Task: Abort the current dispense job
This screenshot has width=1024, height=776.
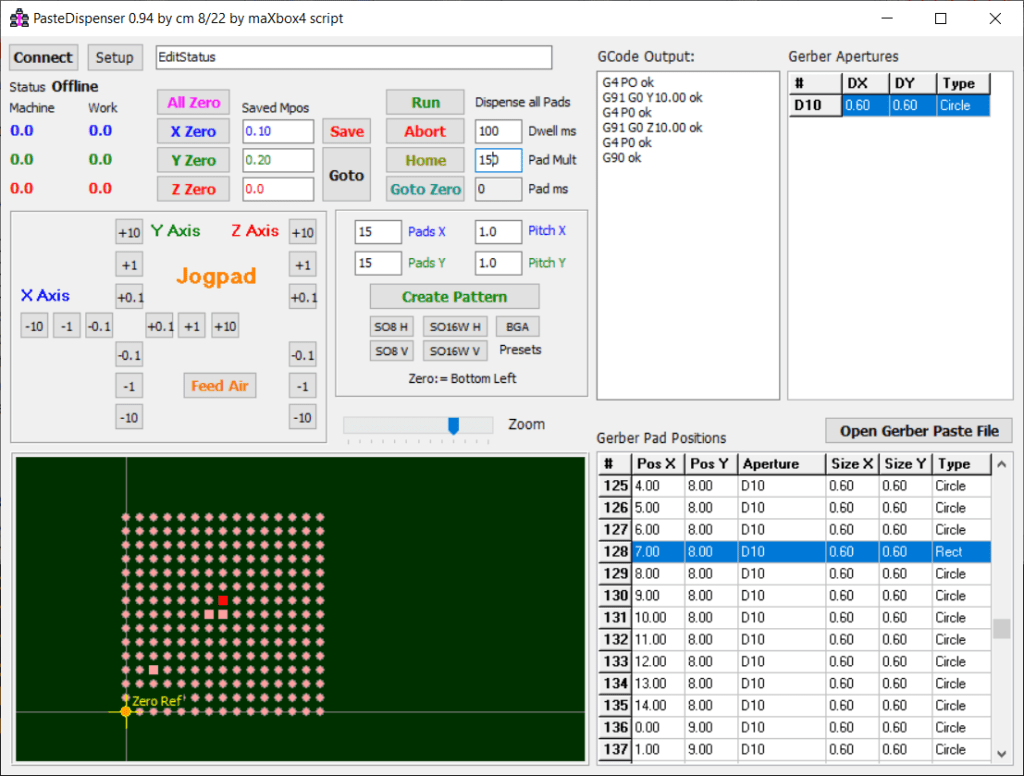Action: pyautogui.click(x=425, y=131)
